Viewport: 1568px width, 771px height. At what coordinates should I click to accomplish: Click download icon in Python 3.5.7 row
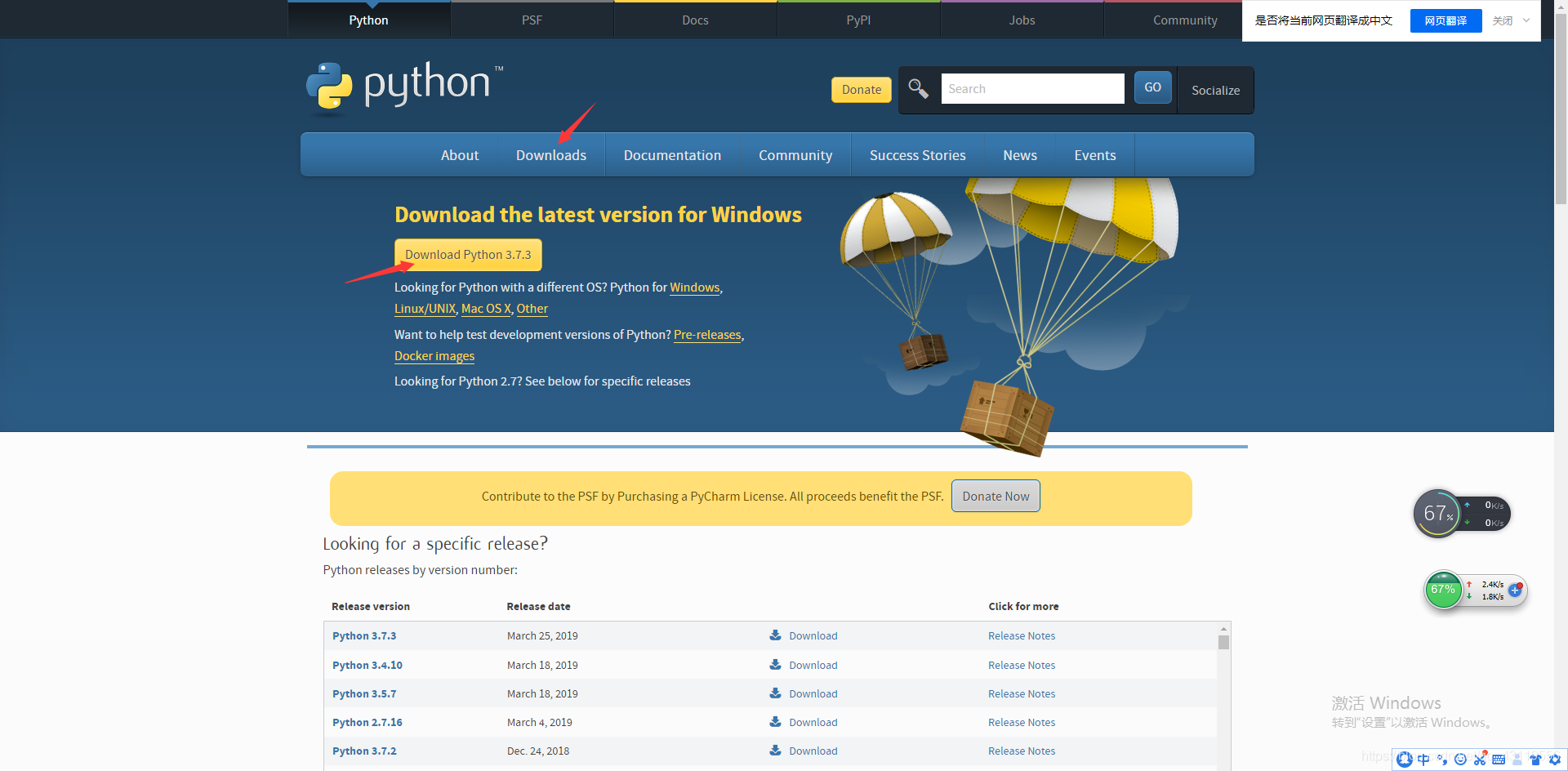point(775,693)
